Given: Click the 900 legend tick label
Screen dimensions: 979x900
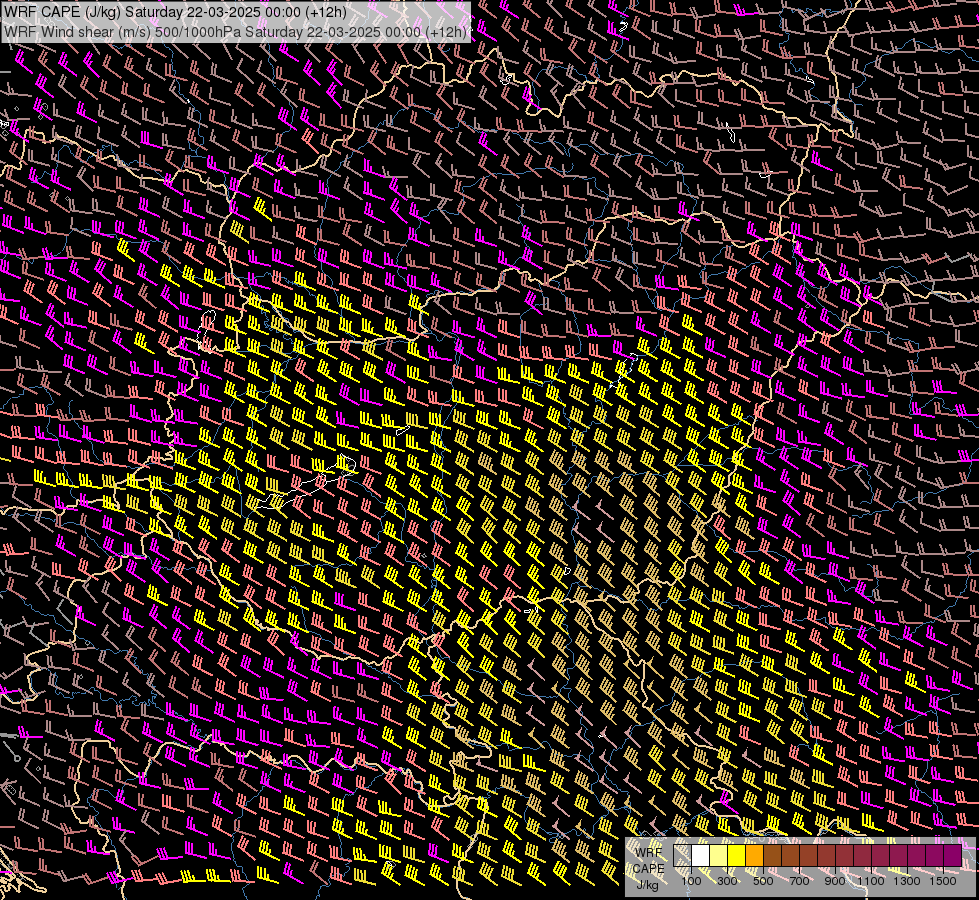Looking at the screenshot, I should [x=835, y=881].
